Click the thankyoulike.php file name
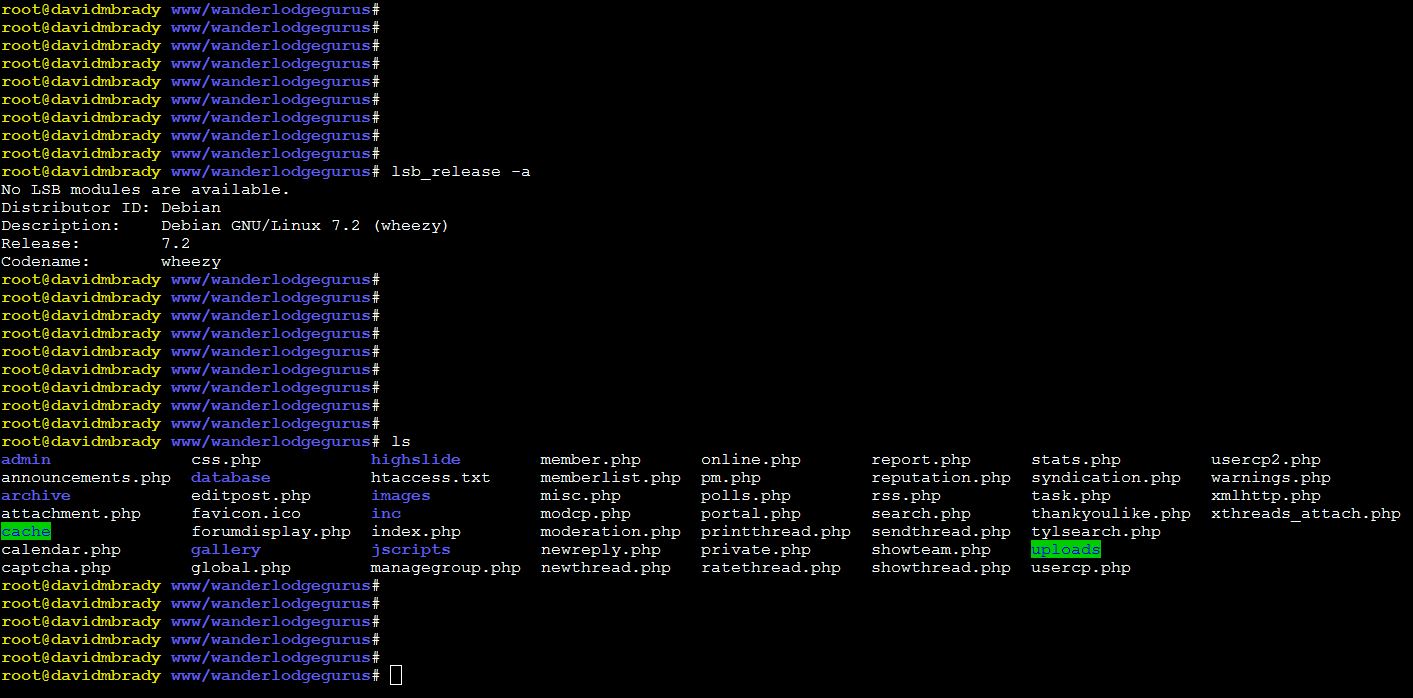The height and width of the screenshot is (698, 1413). click(x=1110, y=514)
